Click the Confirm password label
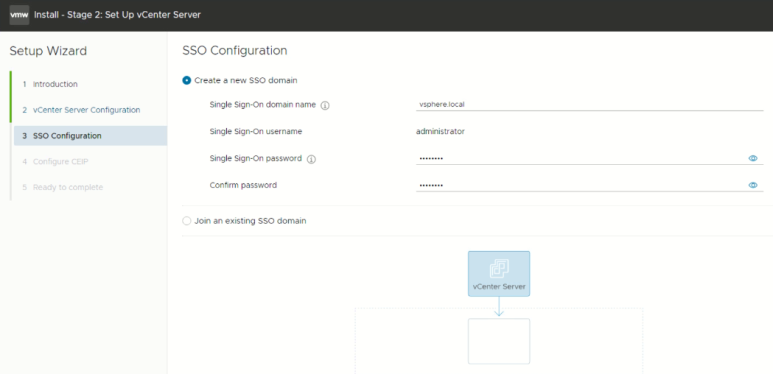Screen dimensions: 773x374 pyautogui.click(x=243, y=185)
